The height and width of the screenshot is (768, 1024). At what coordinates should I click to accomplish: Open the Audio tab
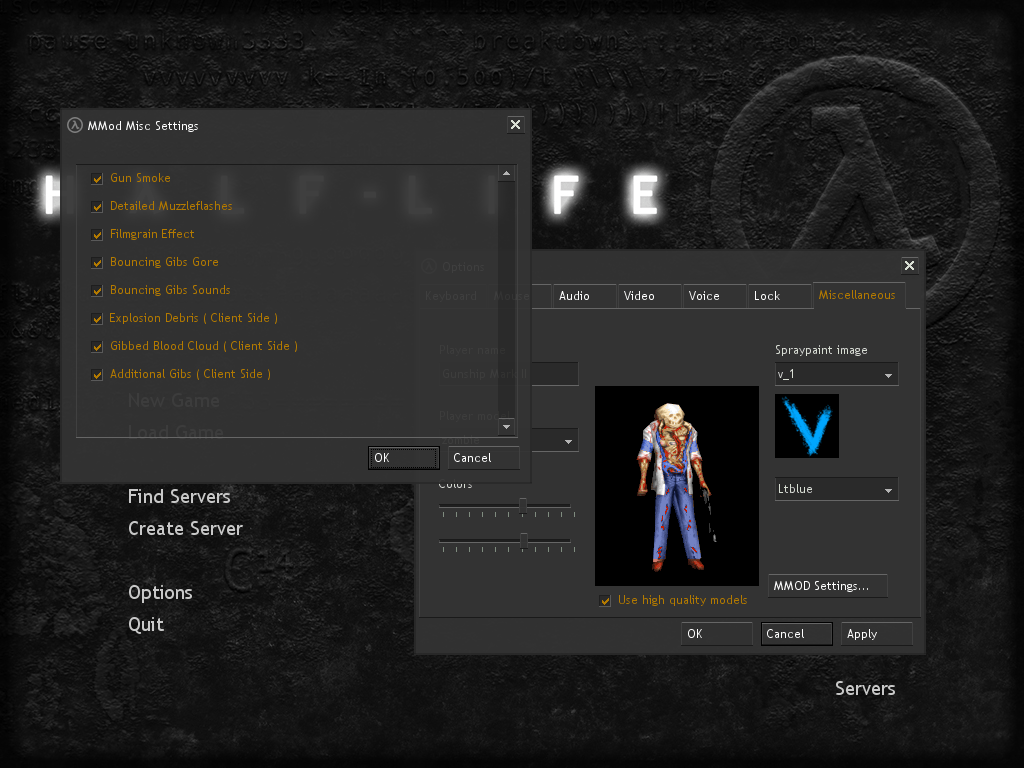click(x=574, y=296)
